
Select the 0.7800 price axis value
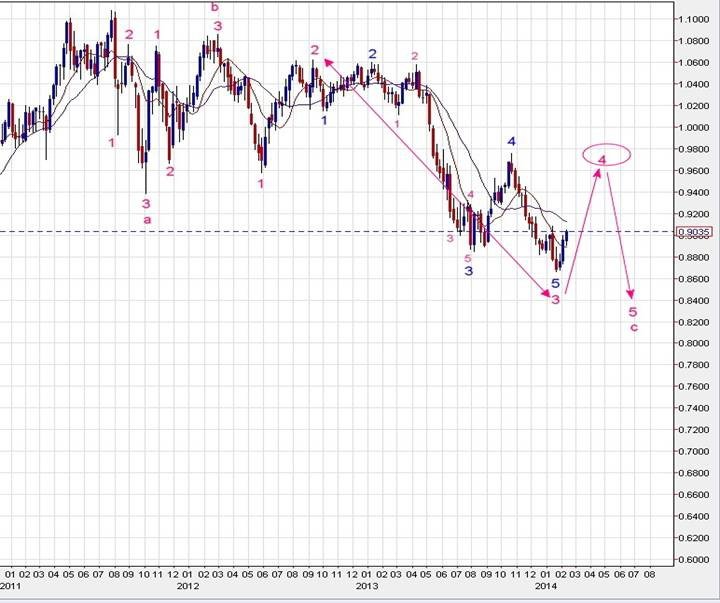pyautogui.click(x=694, y=365)
